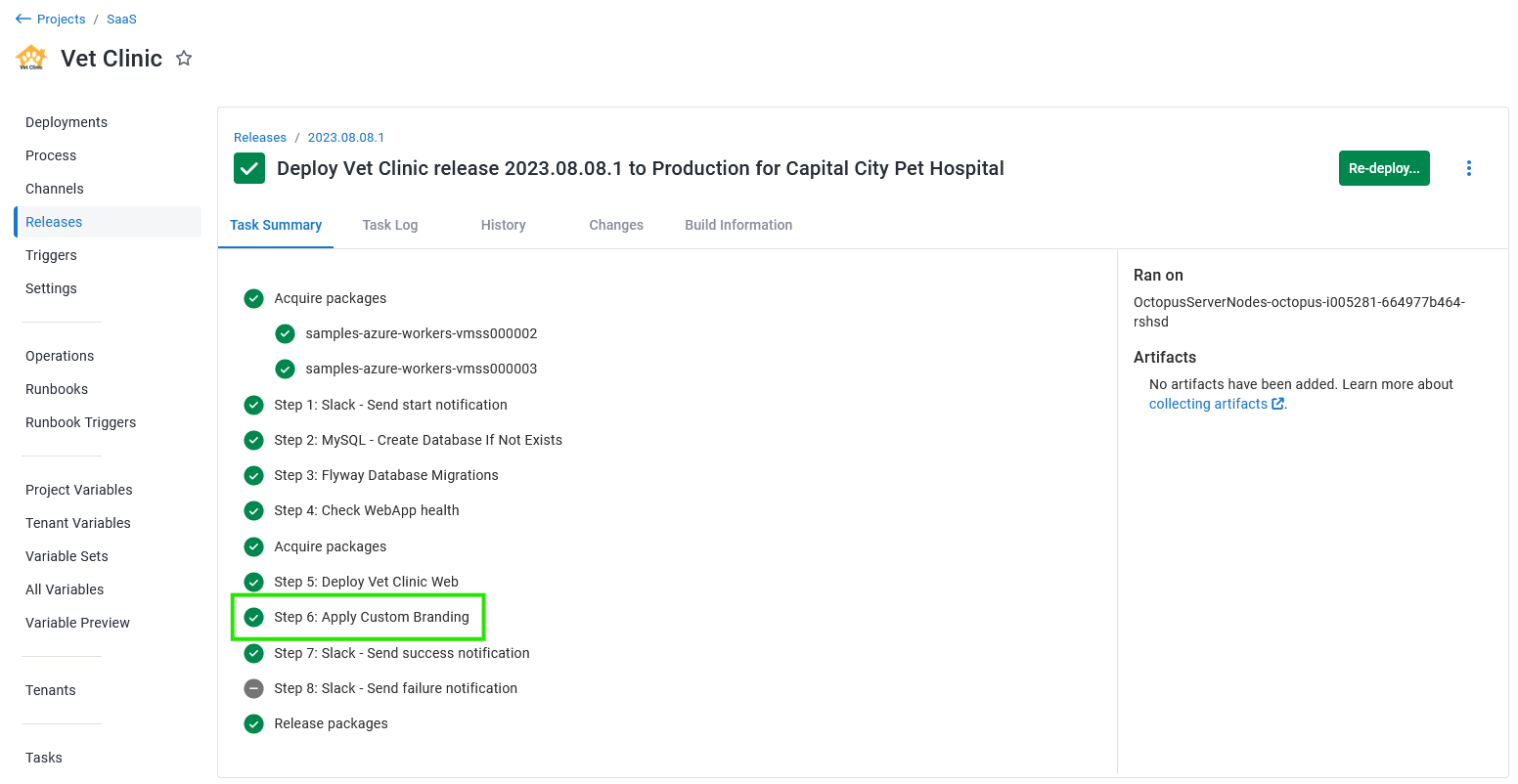Image resolution: width=1518 pixels, height=784 pixels.
Task: Click the green success checkmark beside the deployment title
Action: [x=249, y=168]
